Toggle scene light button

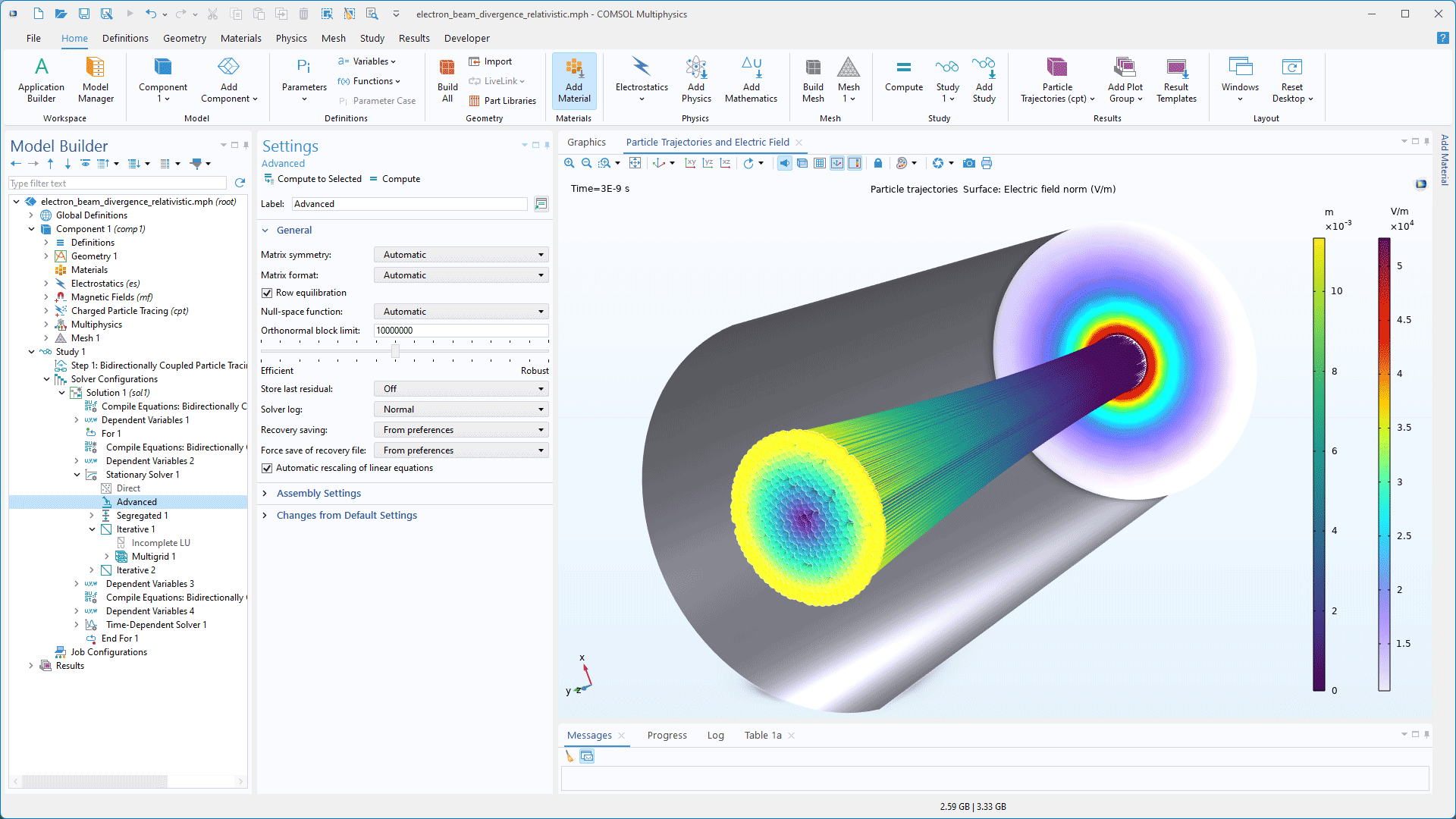785,163
